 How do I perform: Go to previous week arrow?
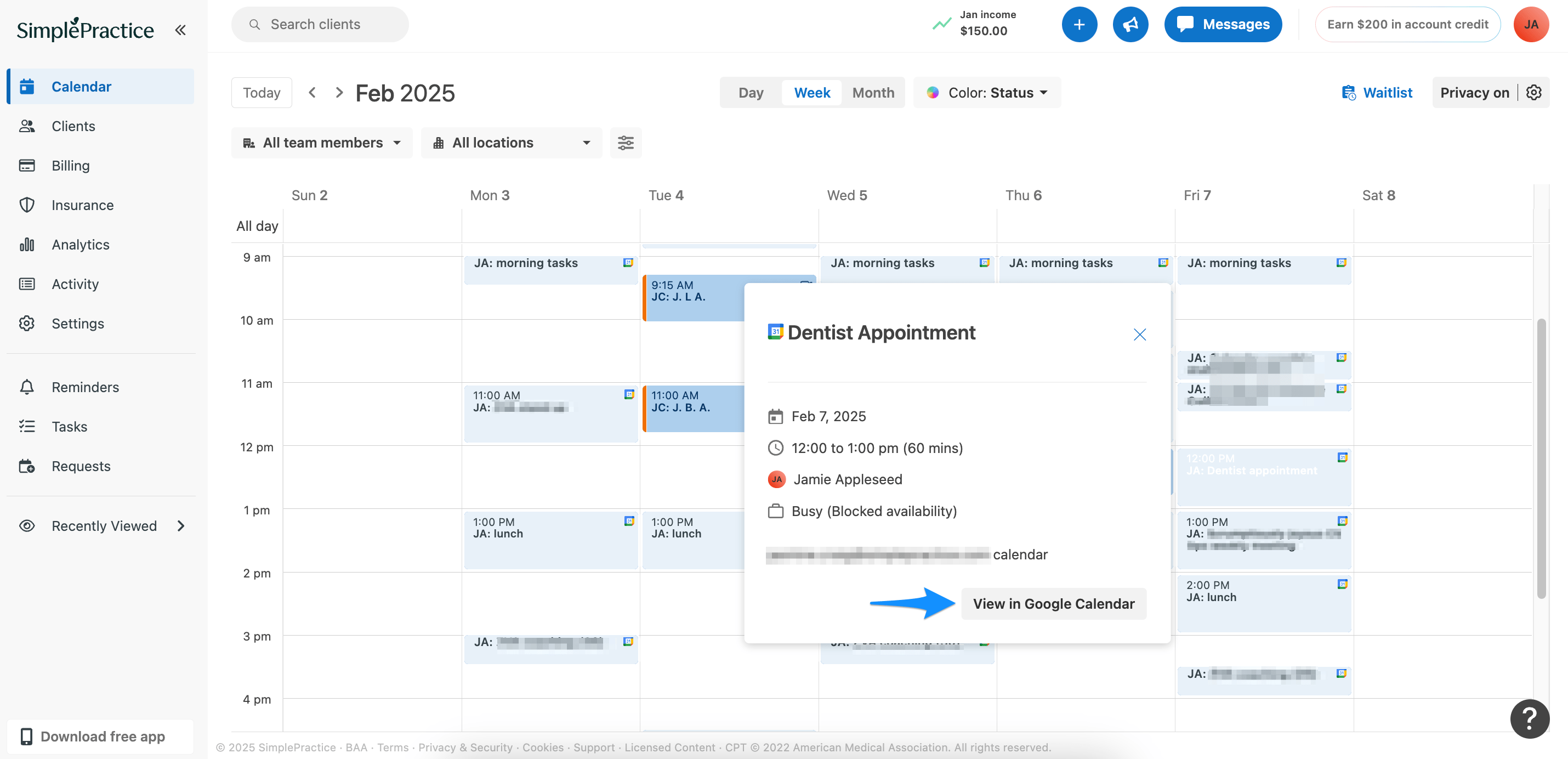313,93
